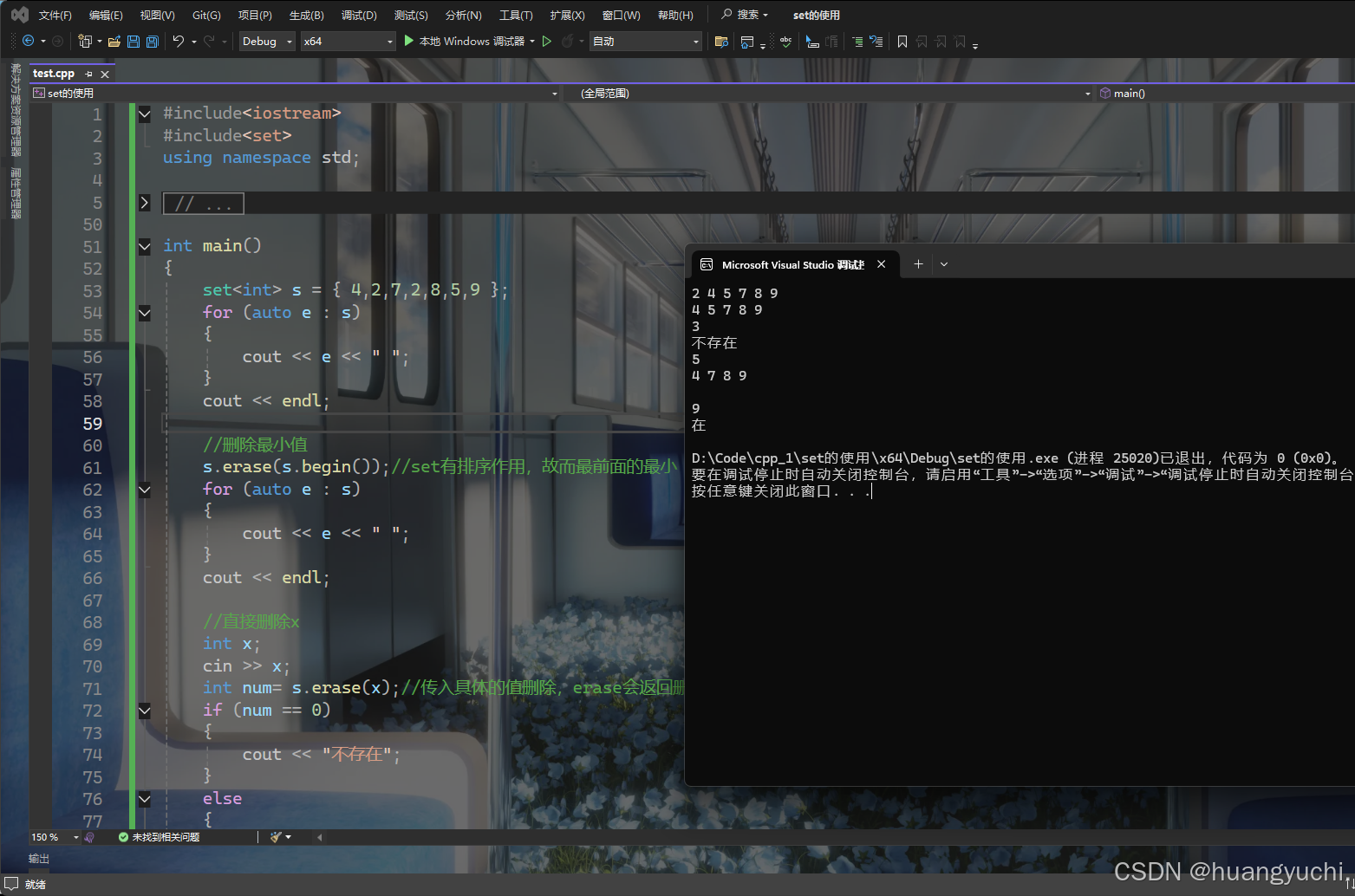The width and height of the screenshot is (1355, 896).
Task: Change editor zoom from 150% selector
Action: click(54, 836)
